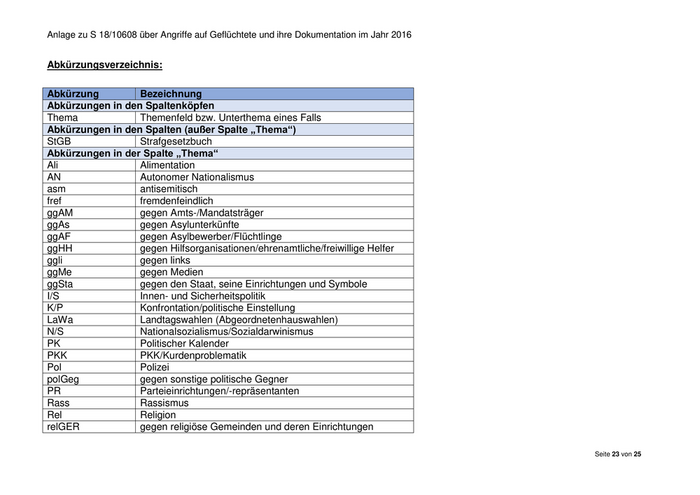
Task: Click the document title line at top
Action: coord(229,35)
